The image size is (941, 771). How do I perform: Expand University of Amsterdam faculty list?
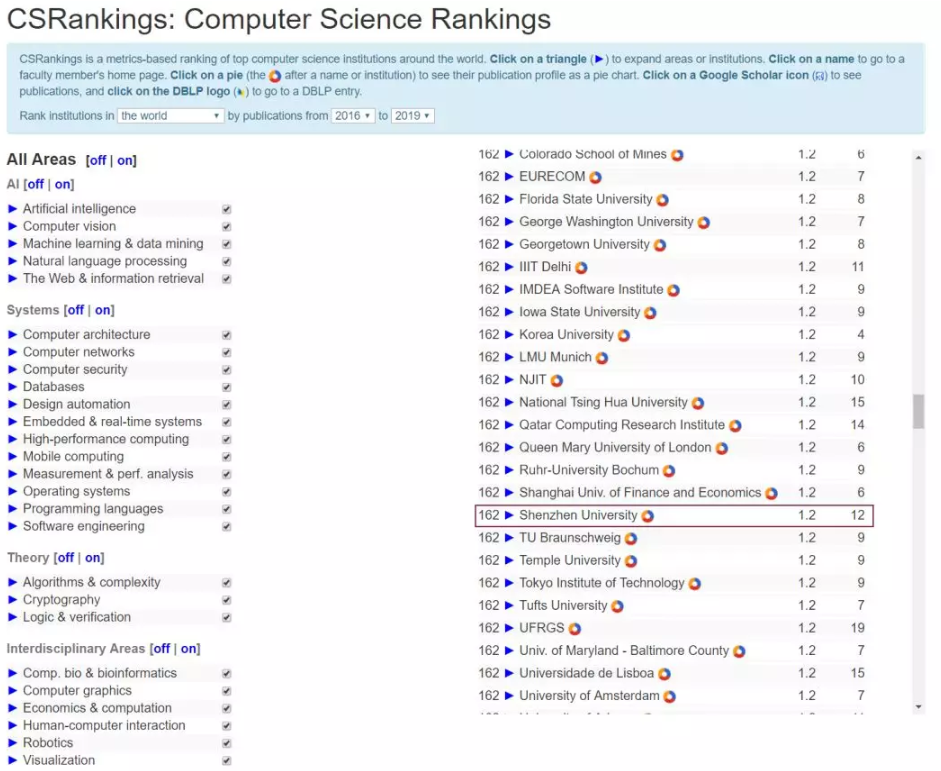(509, 695)
